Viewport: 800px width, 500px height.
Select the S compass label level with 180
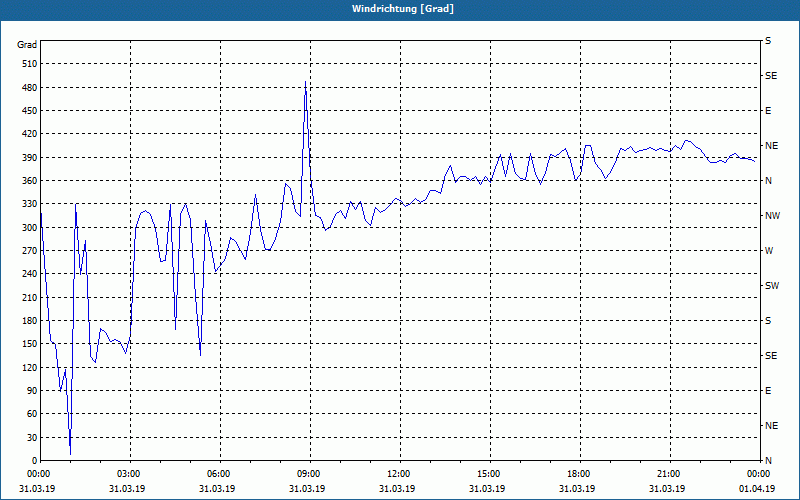tap(768, 321)
